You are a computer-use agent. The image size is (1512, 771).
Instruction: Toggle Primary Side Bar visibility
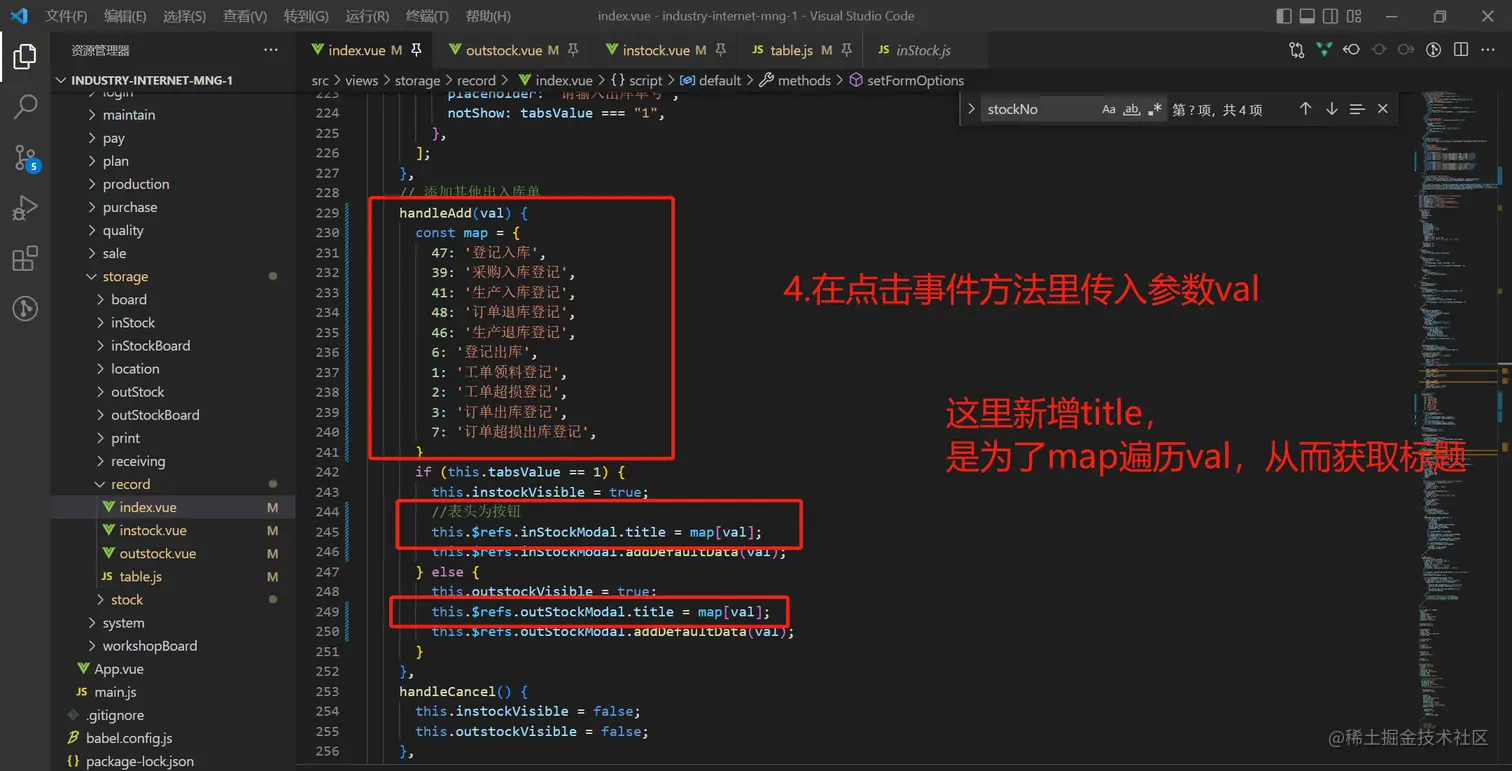click(1285, 16)
